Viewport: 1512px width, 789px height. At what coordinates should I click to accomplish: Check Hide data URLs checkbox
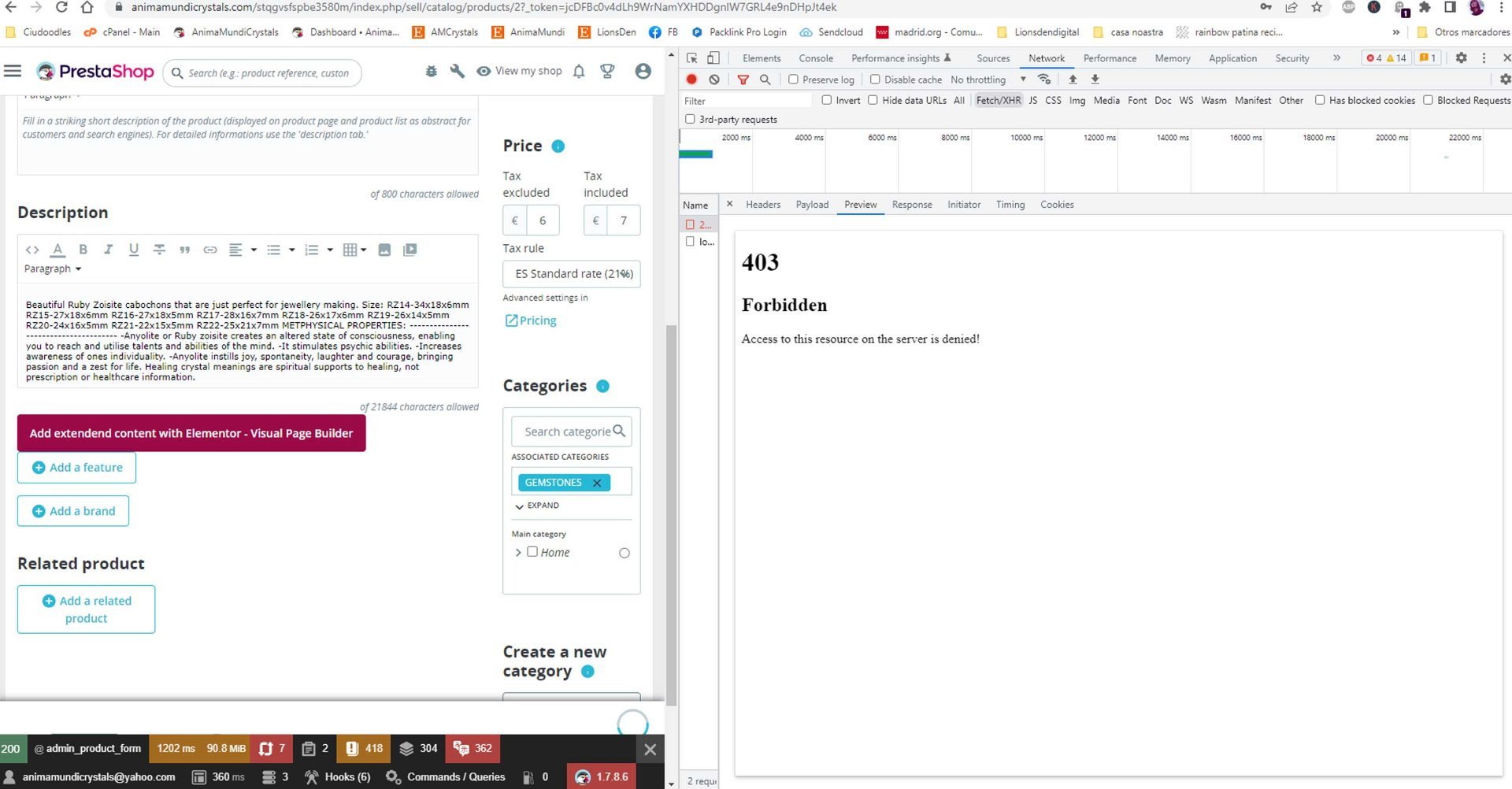[x=873, y=100]
